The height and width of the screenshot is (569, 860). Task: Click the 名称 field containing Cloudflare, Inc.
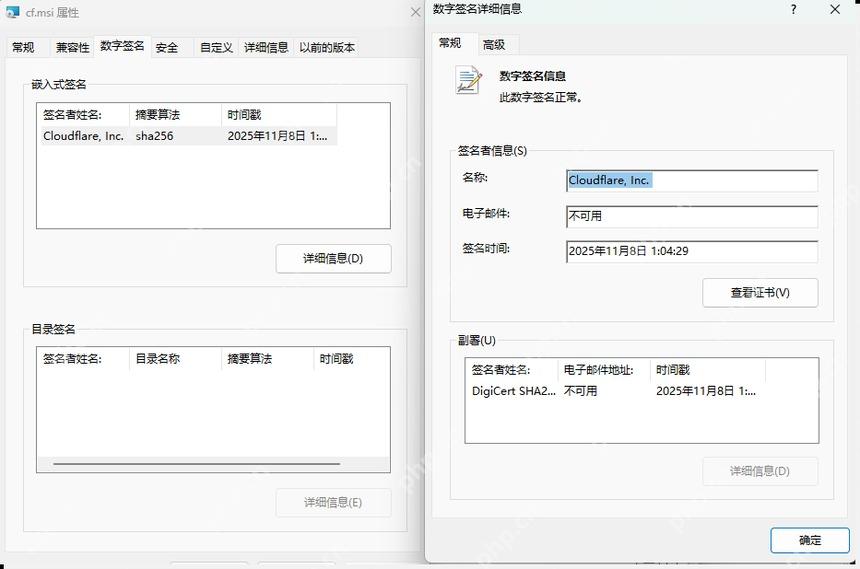[692, 181]
